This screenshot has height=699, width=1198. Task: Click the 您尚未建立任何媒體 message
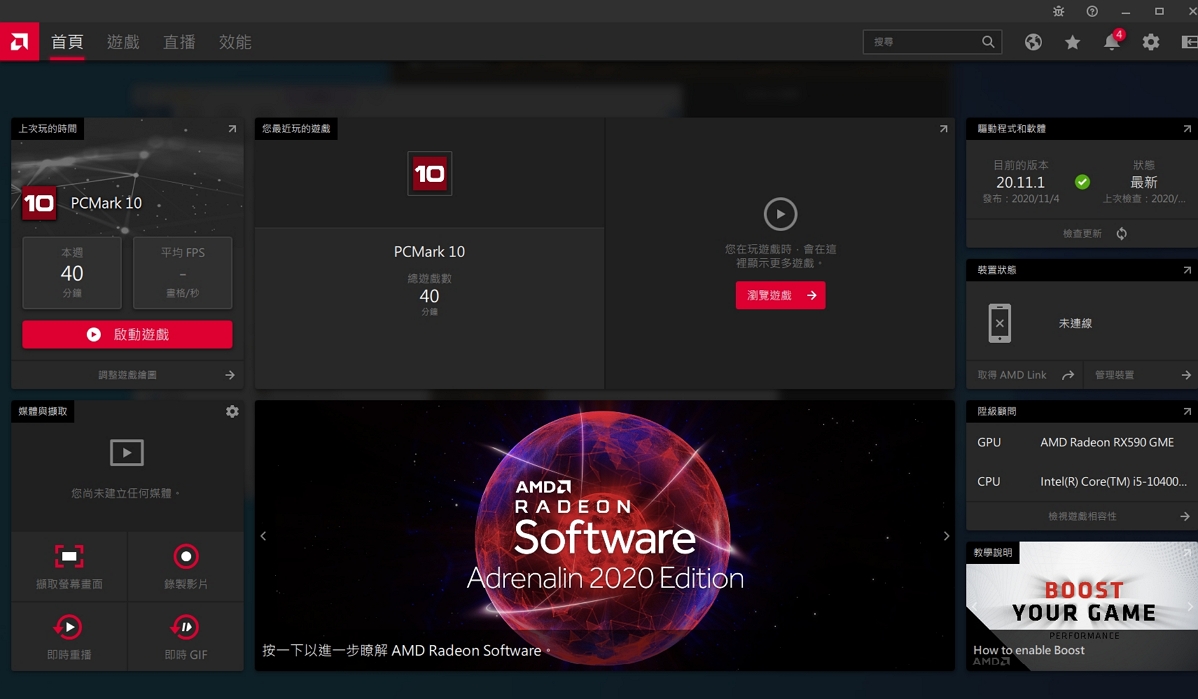coord(125,494)
